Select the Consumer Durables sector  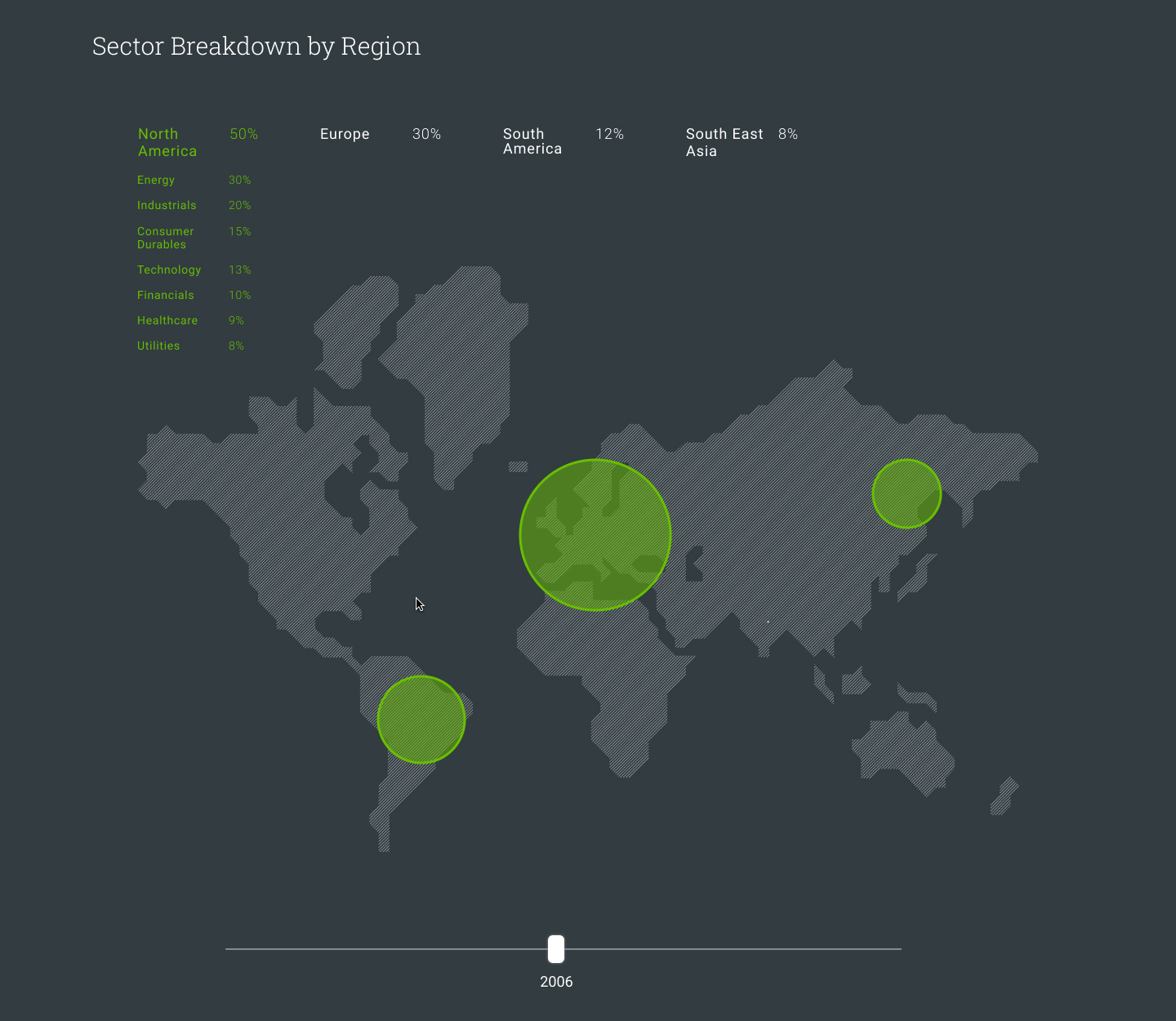click(x=166, y=238)
